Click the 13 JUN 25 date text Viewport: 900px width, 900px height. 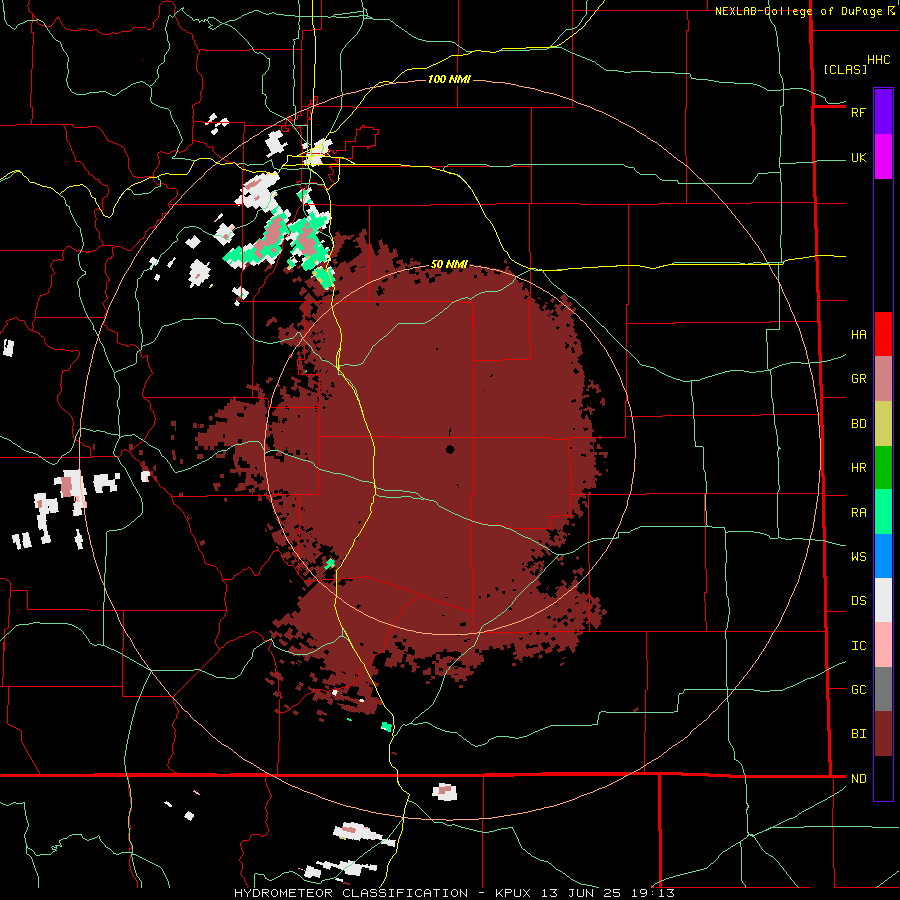(x=585, y=893)
